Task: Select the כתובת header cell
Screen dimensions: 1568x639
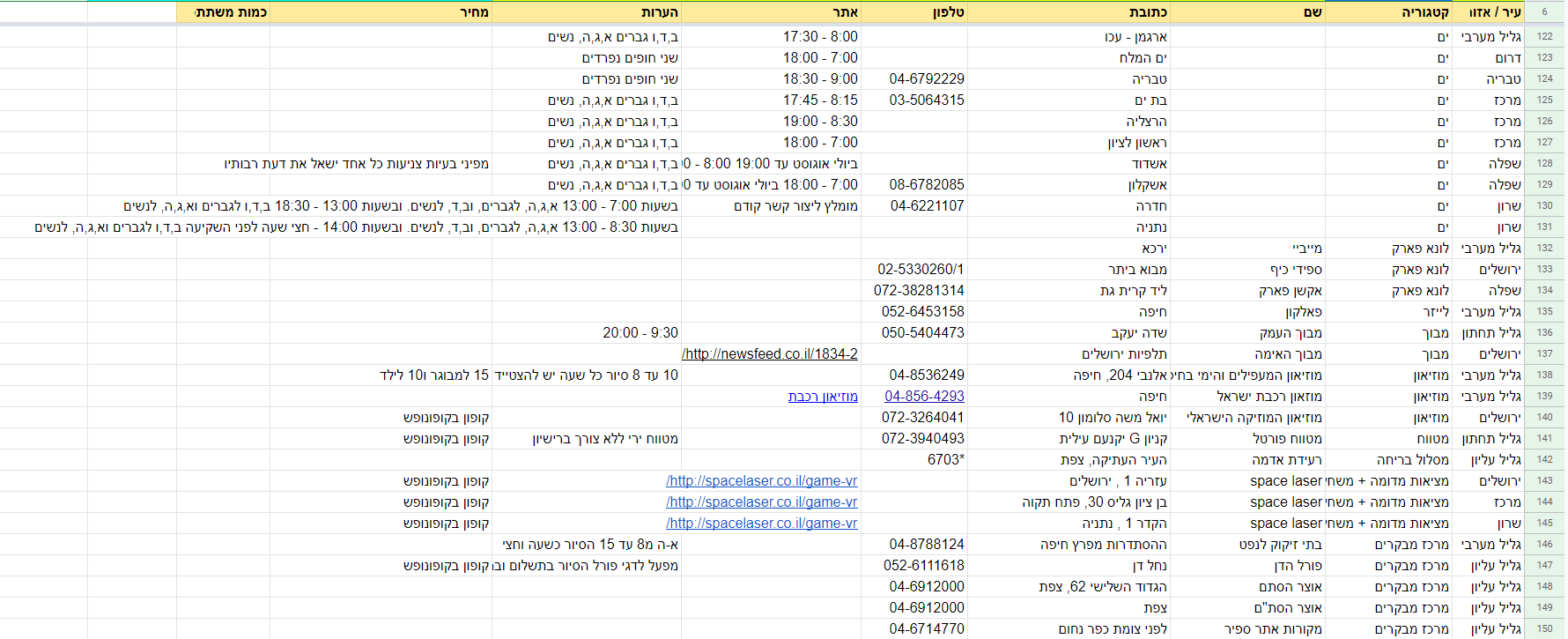Action: 1069,12
